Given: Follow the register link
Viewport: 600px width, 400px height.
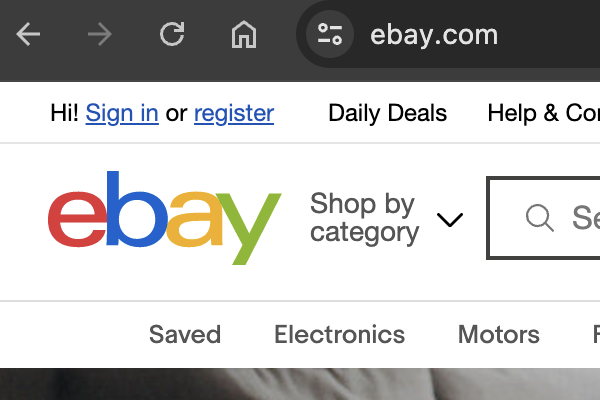Looking at the screenshot, I should coord(234,113).
